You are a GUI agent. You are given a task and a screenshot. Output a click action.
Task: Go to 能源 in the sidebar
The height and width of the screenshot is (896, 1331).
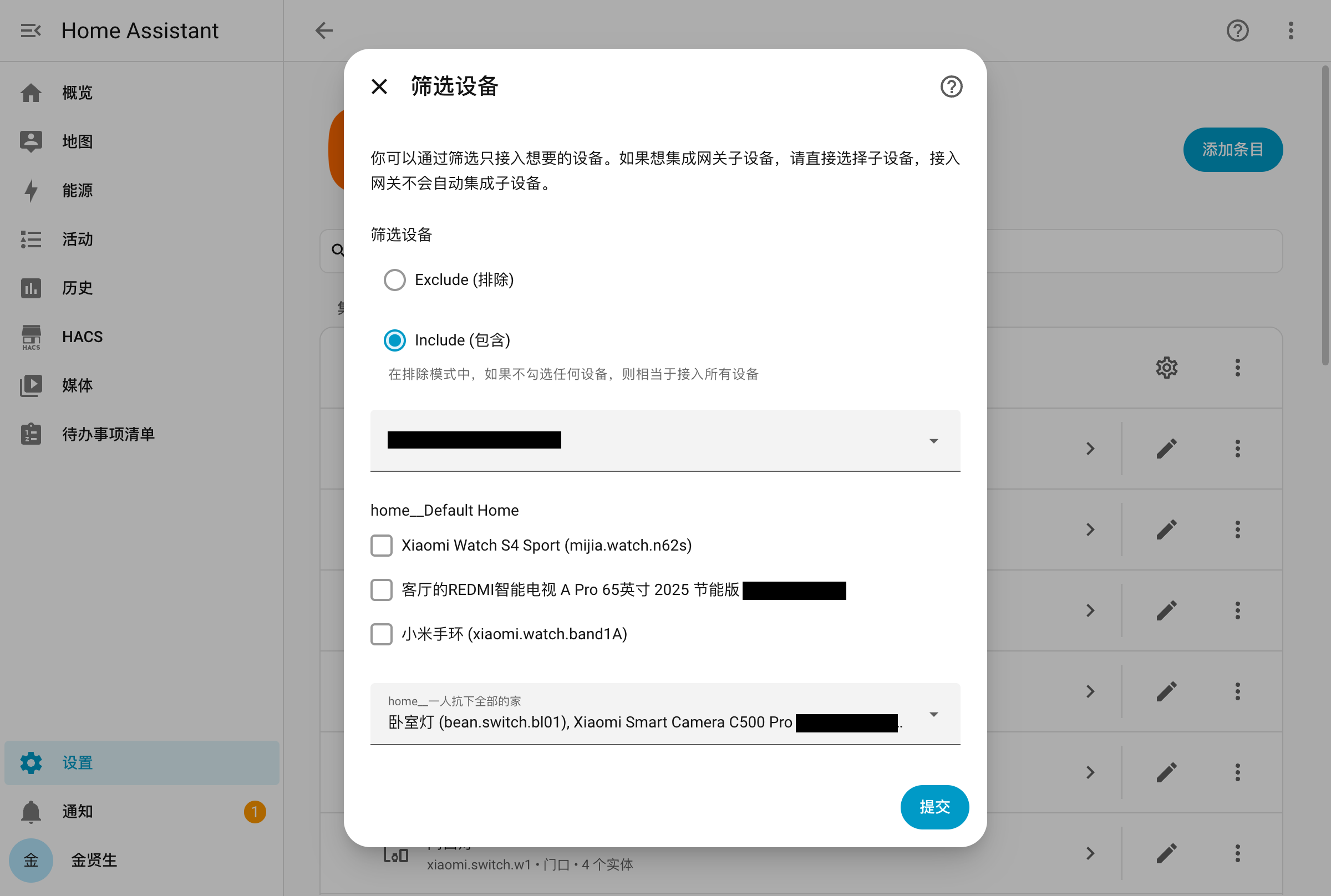pyautogui.click(x=142, y=190)
